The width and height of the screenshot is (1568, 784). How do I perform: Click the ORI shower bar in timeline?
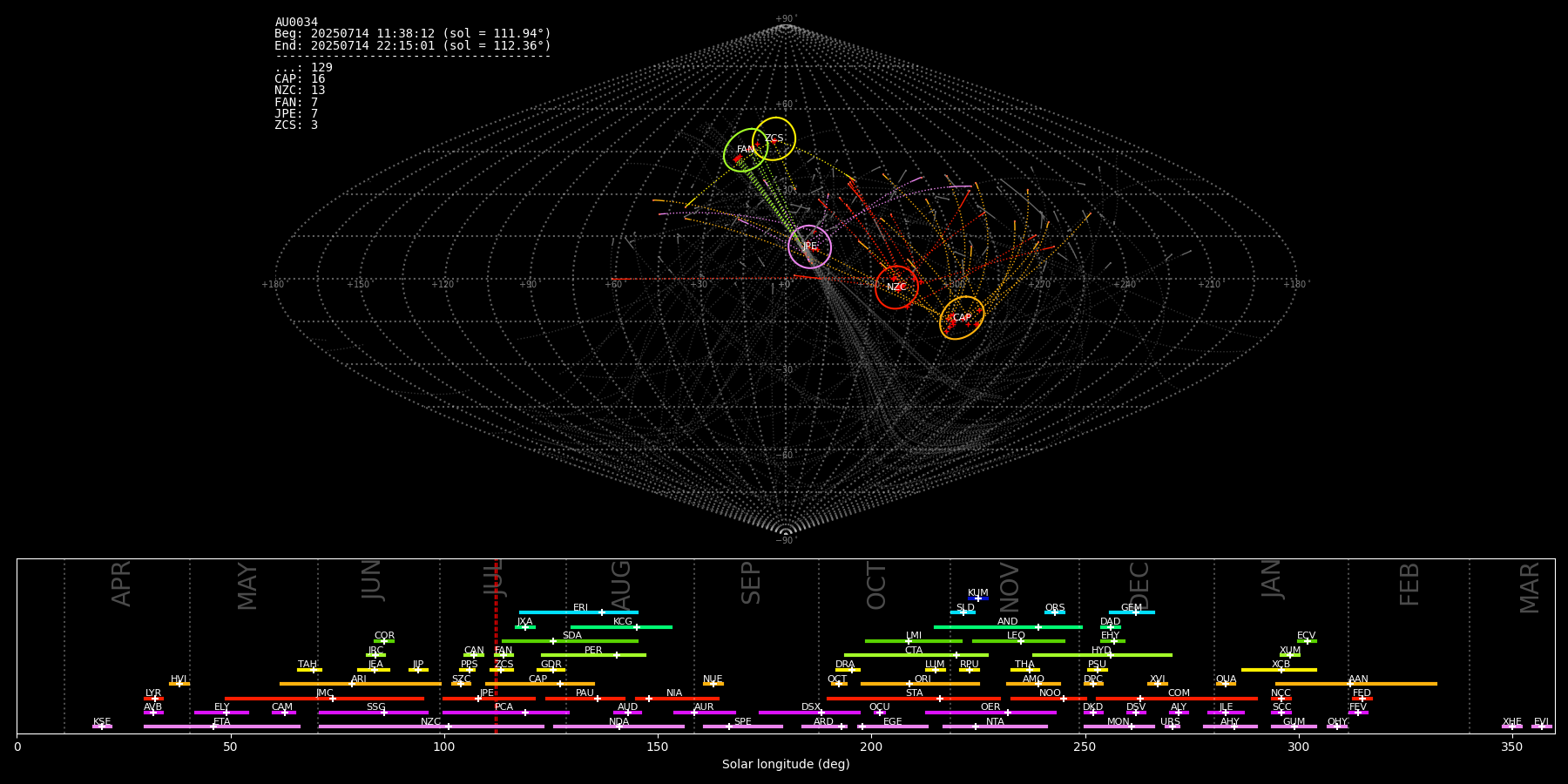coord(920,684)
